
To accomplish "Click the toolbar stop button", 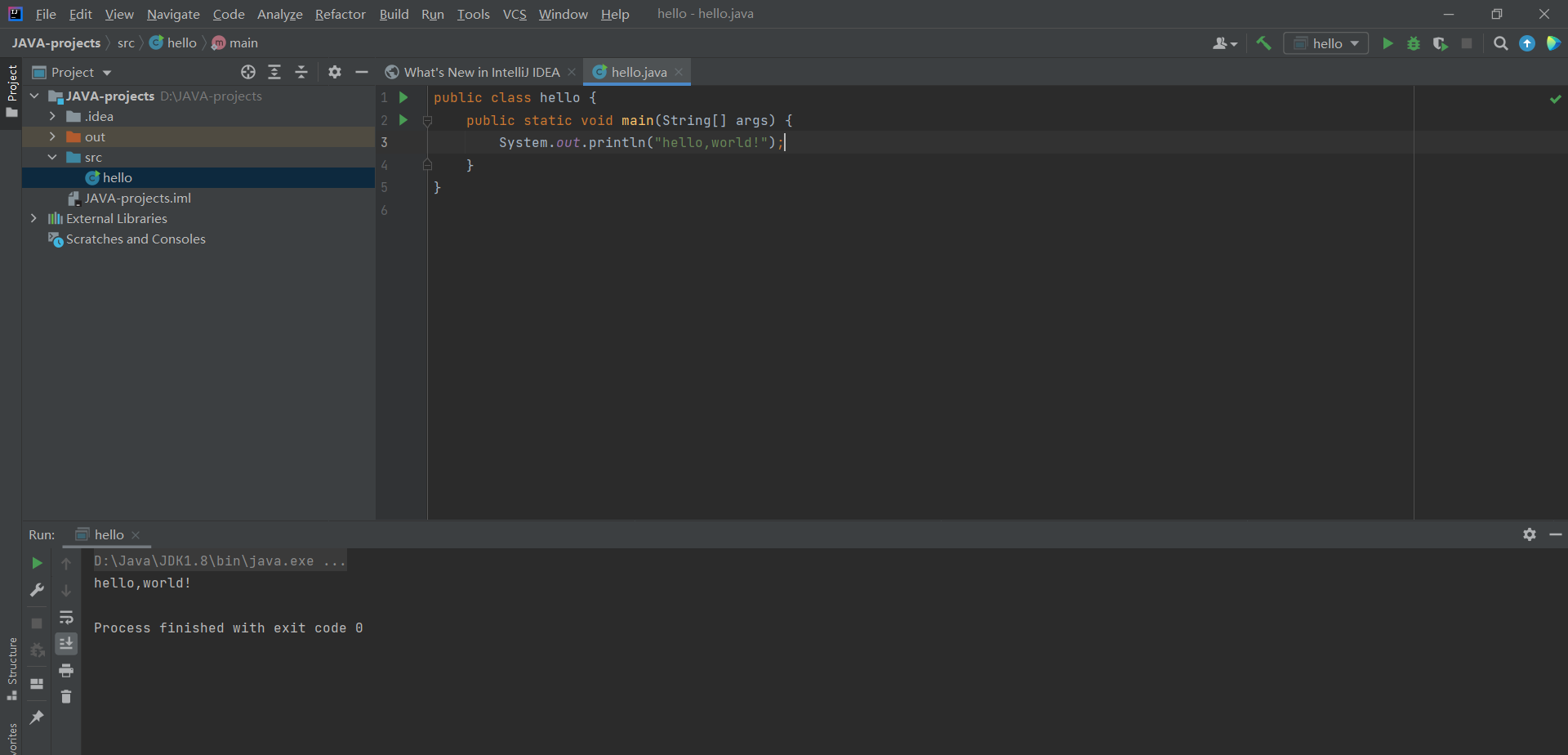I will point(1467,43).
